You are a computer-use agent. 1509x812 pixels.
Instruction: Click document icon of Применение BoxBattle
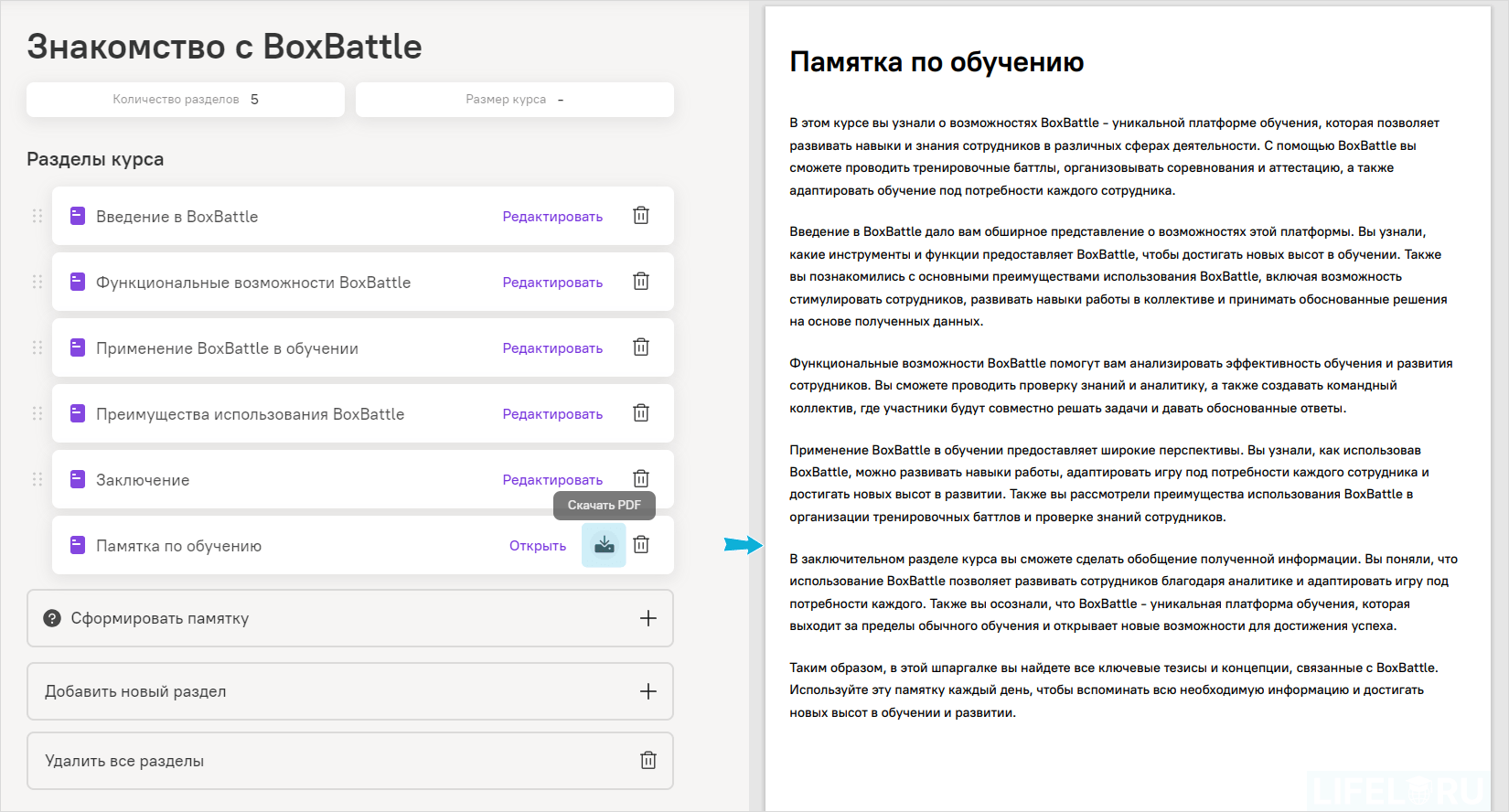pos(78,347)
